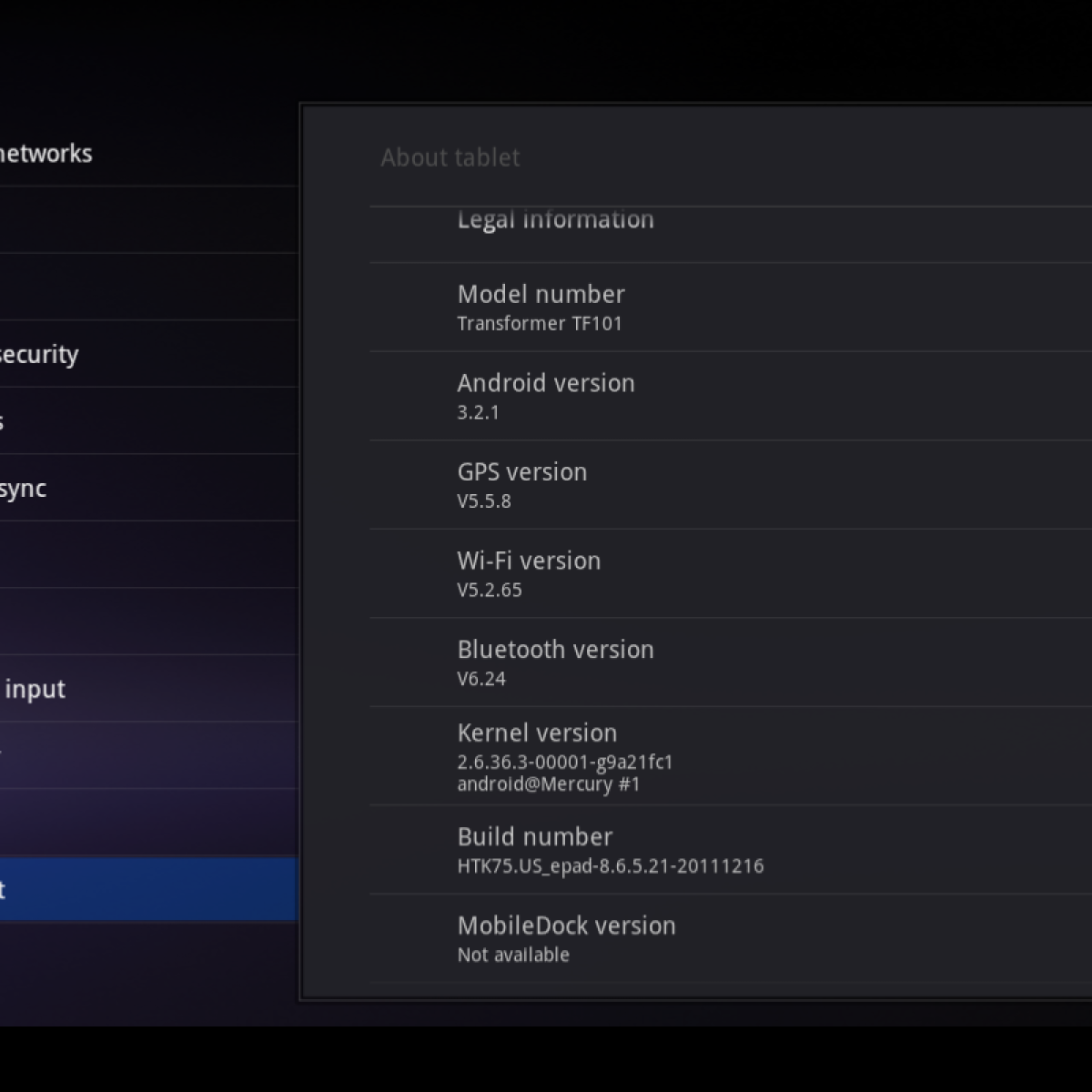The height and width of the screenshot is (1092, 1092).
Task: Go to the input settings category
Action: point(35,689)
